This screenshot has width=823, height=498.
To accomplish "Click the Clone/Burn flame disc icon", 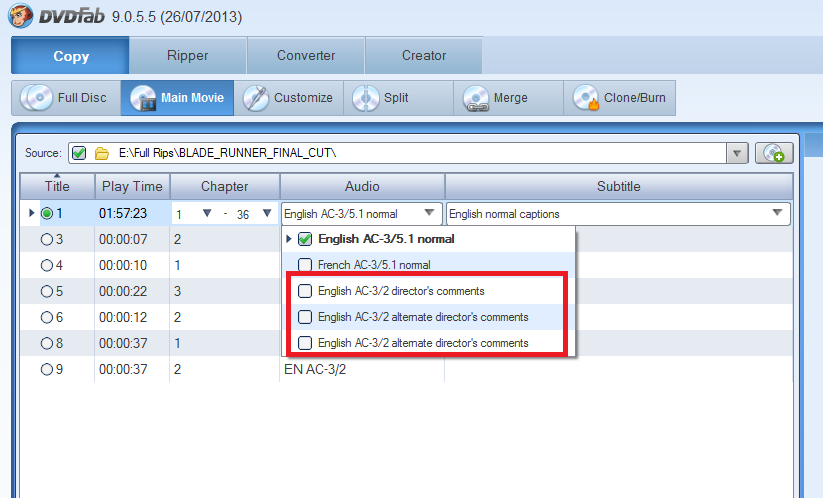I will click(586, 98).
